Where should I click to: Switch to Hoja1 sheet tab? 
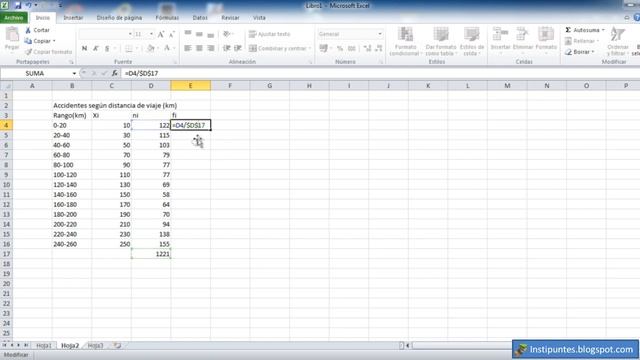tap(44, 346)
